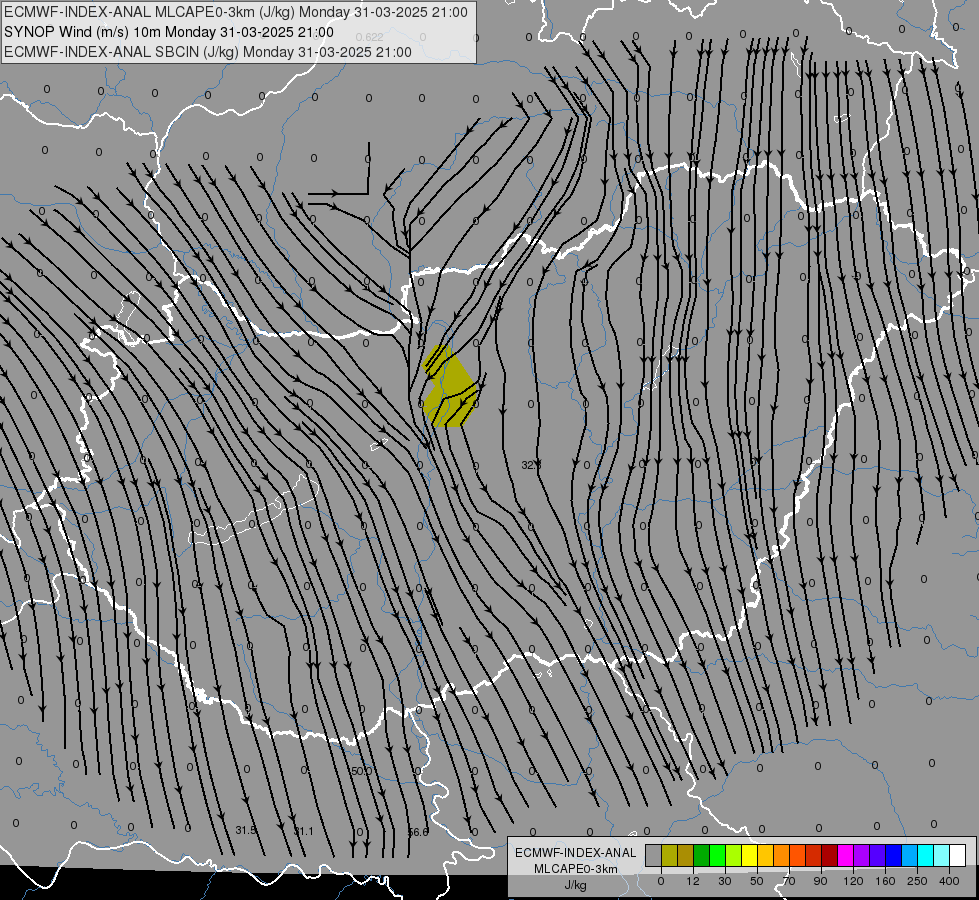The height and width of the screenshot is (900, 979).
Task: Click the pure blue legend swatch
Action: point(893,855)
